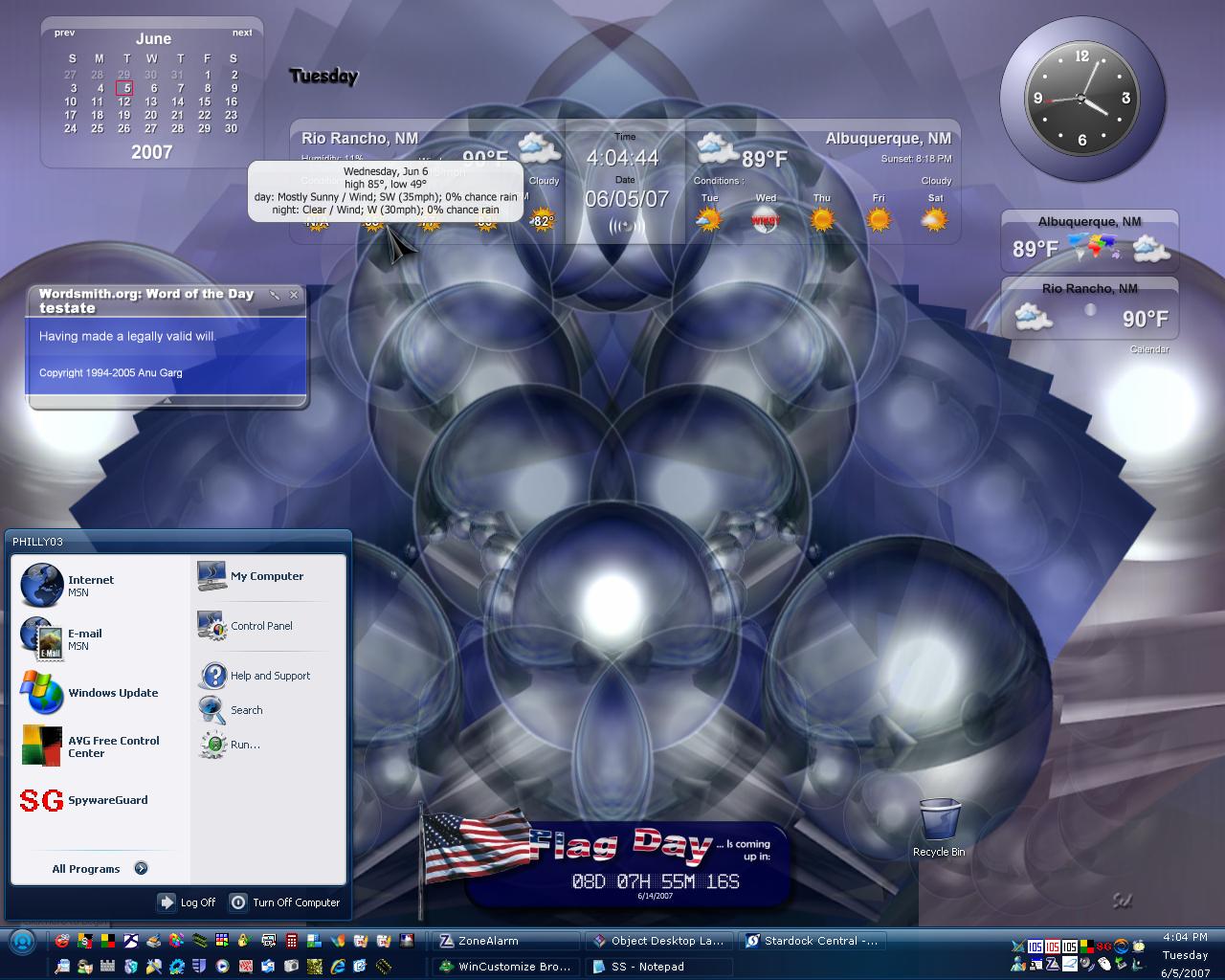Click Log Off button
This screenshot has height=980, width=1225.
pyautogui.click(x=188, y=902)
